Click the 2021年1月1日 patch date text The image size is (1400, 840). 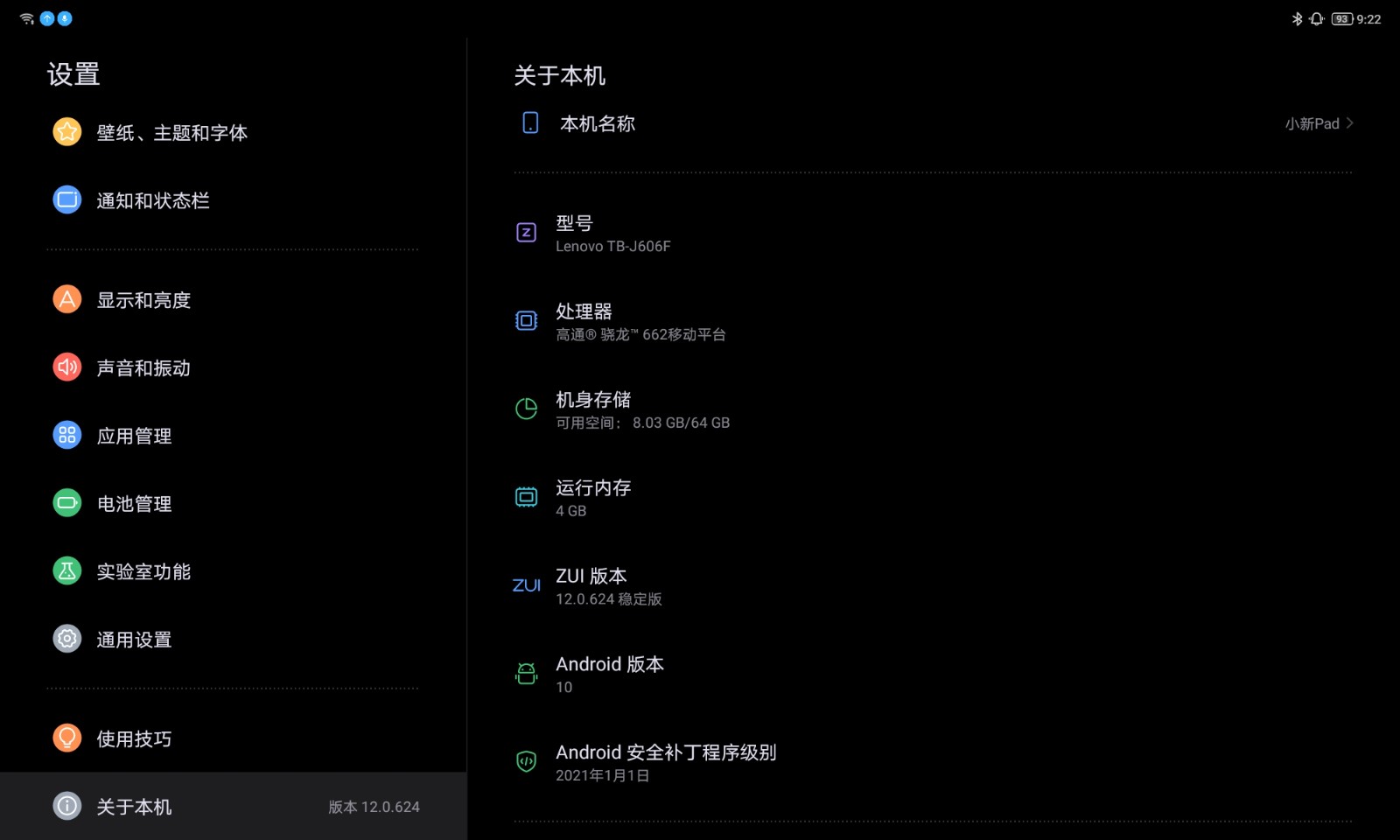(603, 775)
